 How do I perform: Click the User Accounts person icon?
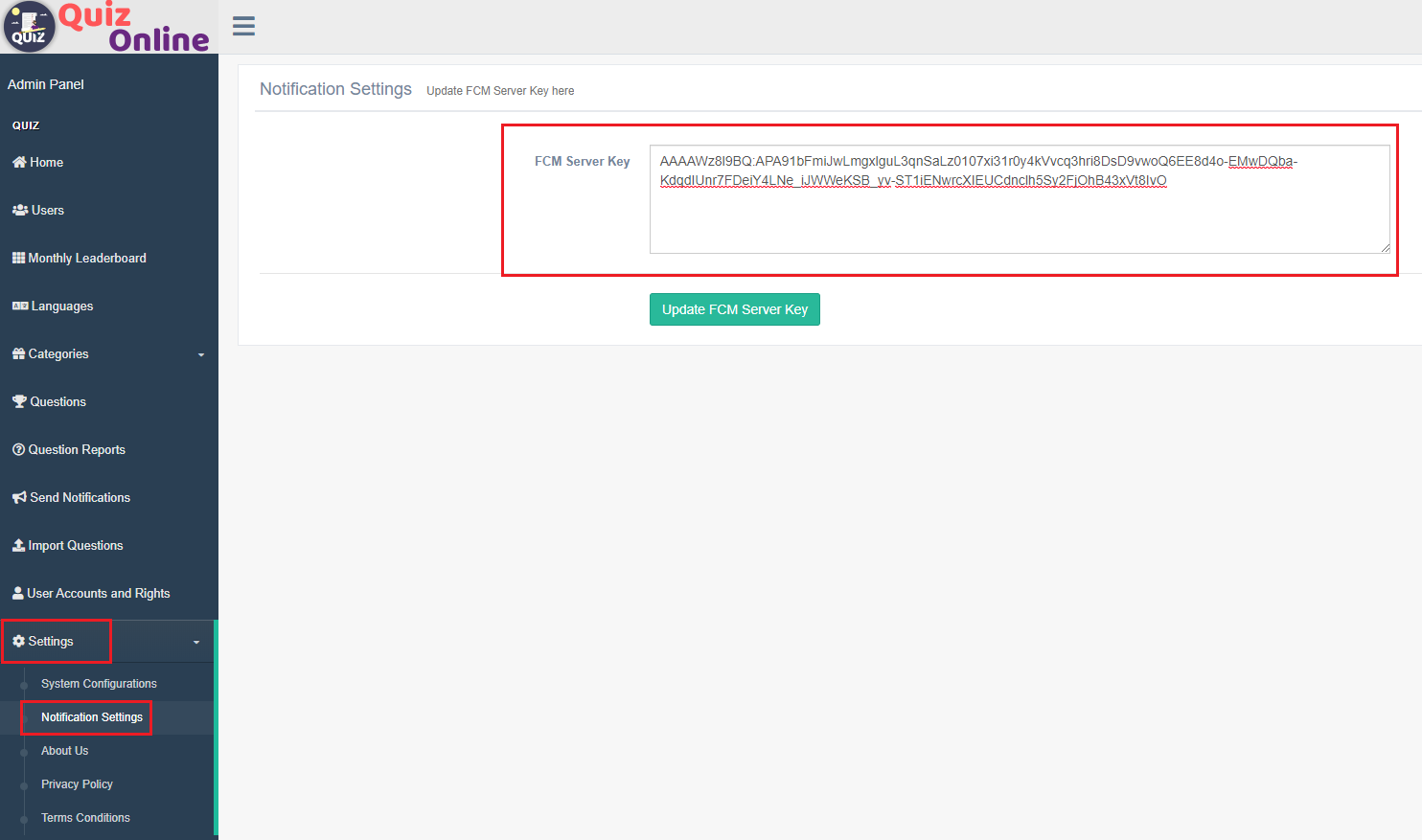(x=18, y=593)
